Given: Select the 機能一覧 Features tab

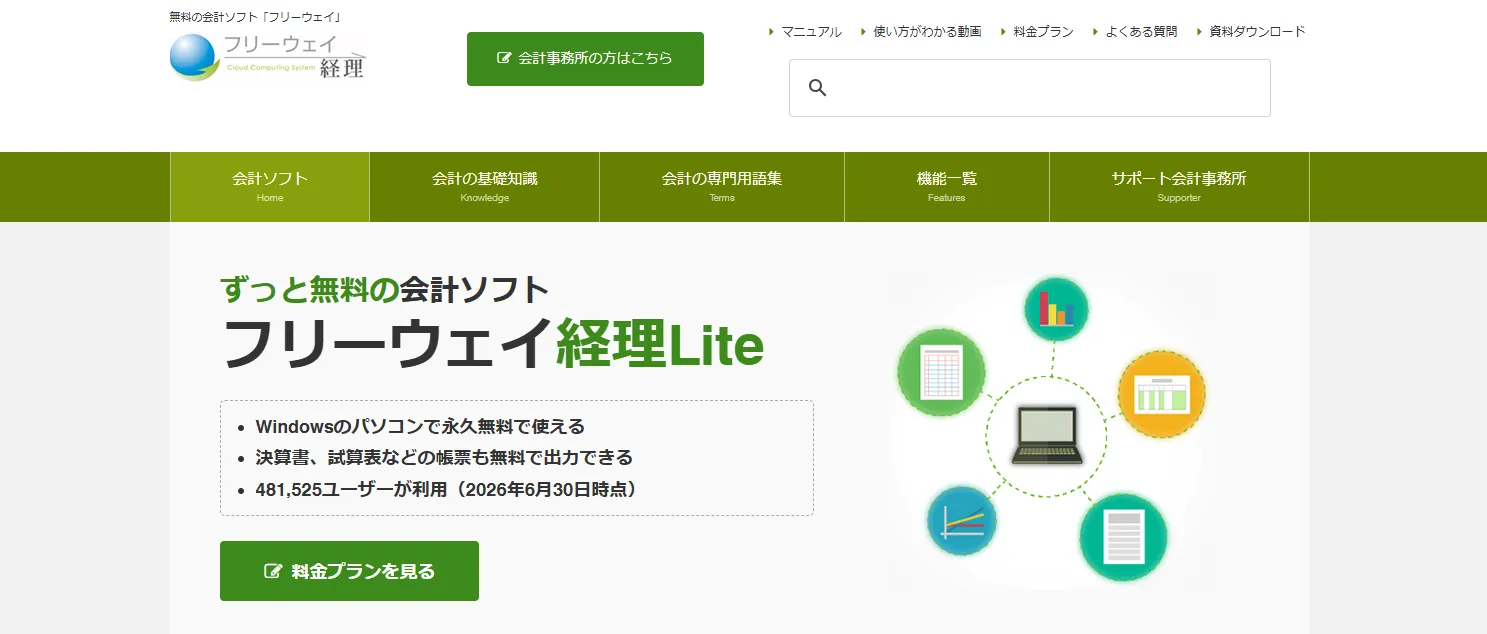Looking at the screenshot, I should pos(947,187).
